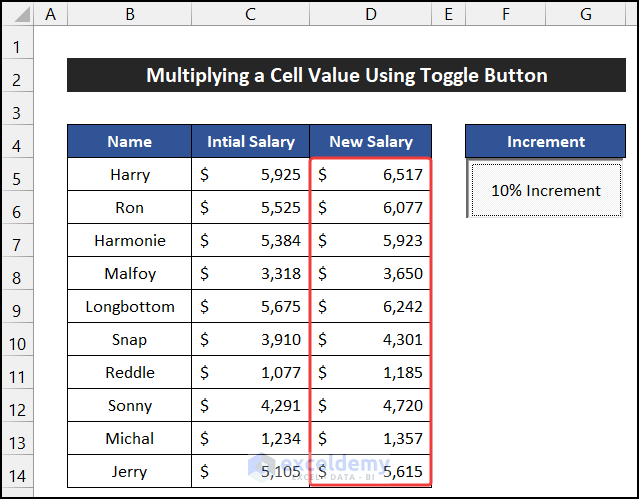This screenshot has height=499, width=639.
Task: Select column D header
Action: coord(370,15)
